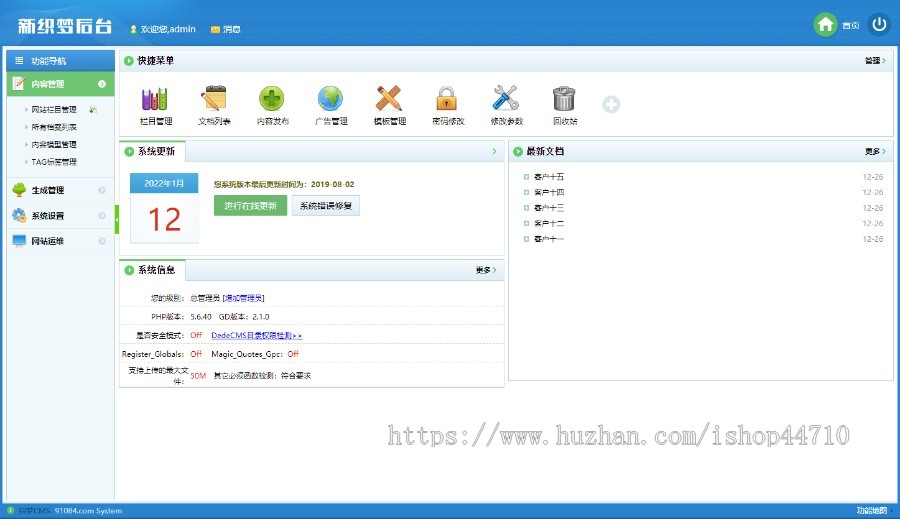Click the calendar date 12 tile
The height and width of the screenshot is (519, 900).
(164, 218)
